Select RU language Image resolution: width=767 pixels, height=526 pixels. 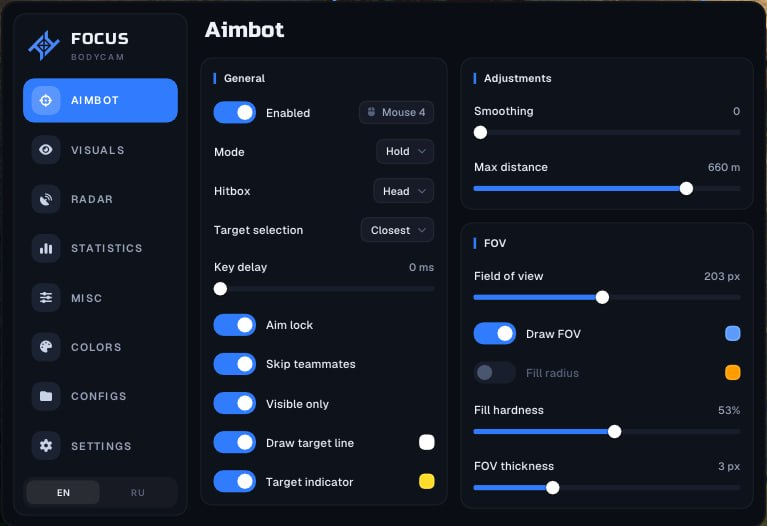pos(137,493)
